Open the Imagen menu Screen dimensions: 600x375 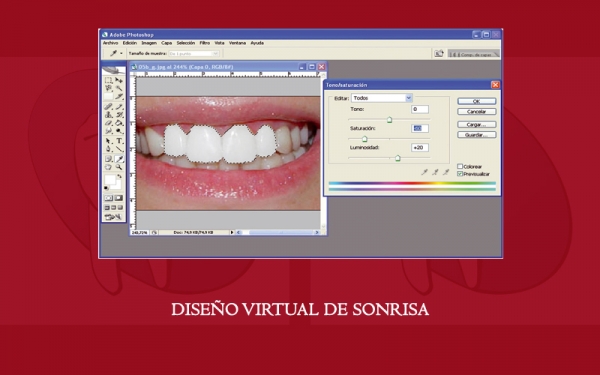coord(149,43)
